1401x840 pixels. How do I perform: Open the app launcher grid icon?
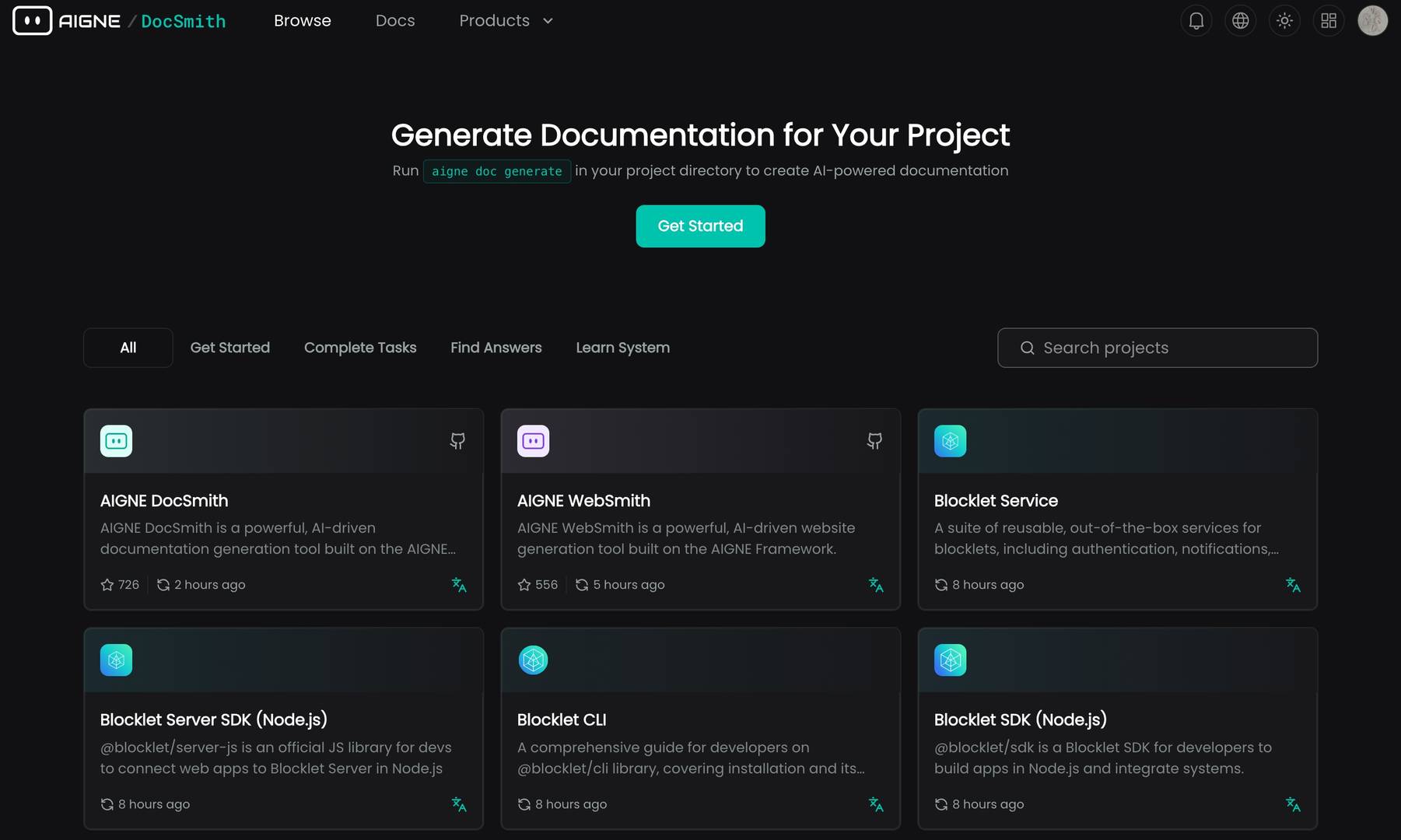click(1328, 20)
